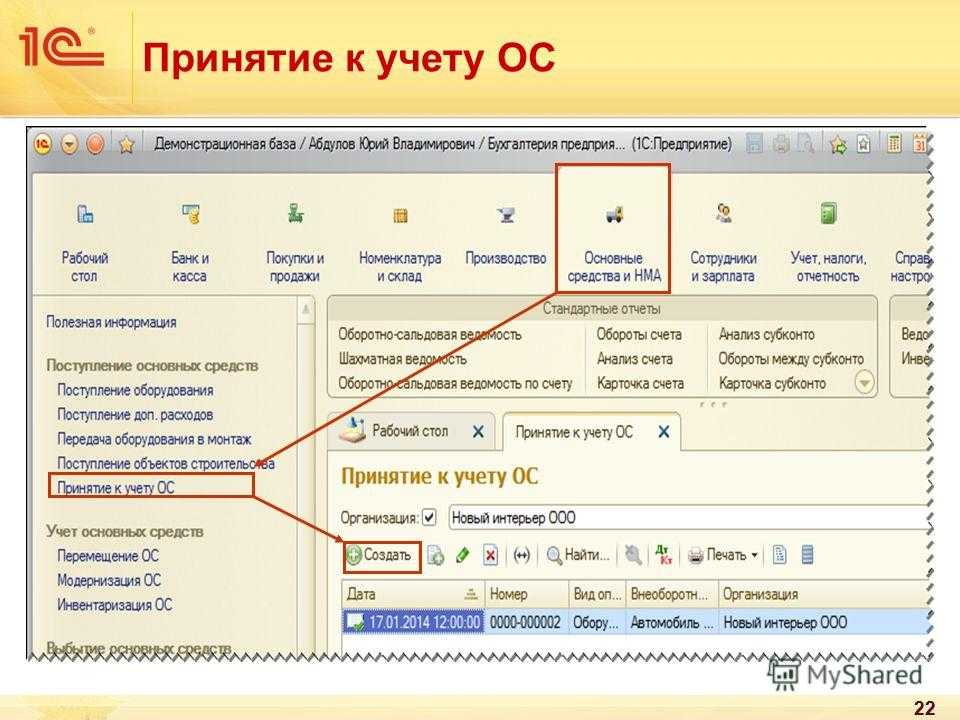960x720 pixels.
Task: Click the Организация input field
Action: (x=688, y=518)
